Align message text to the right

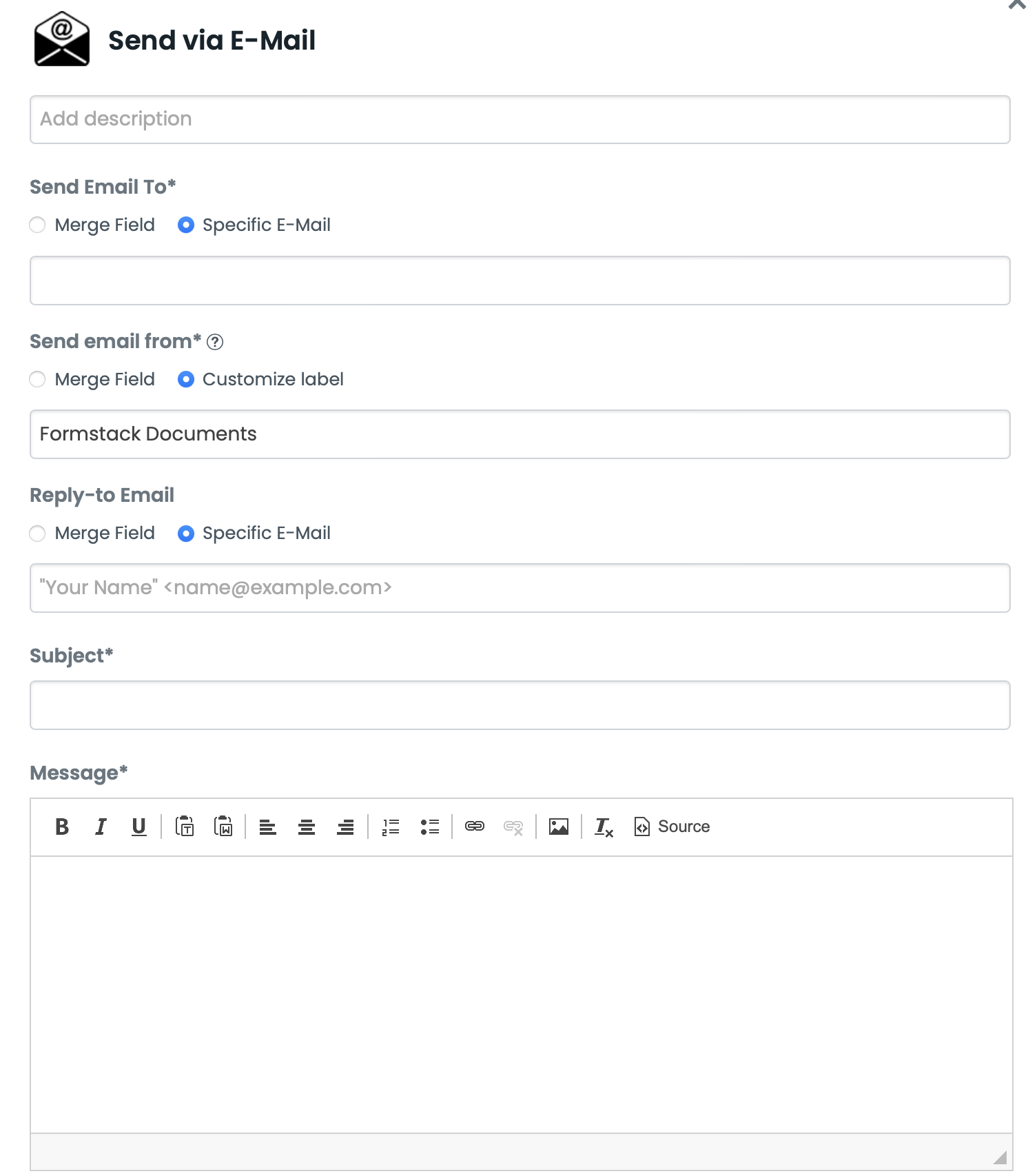[345, 827]
